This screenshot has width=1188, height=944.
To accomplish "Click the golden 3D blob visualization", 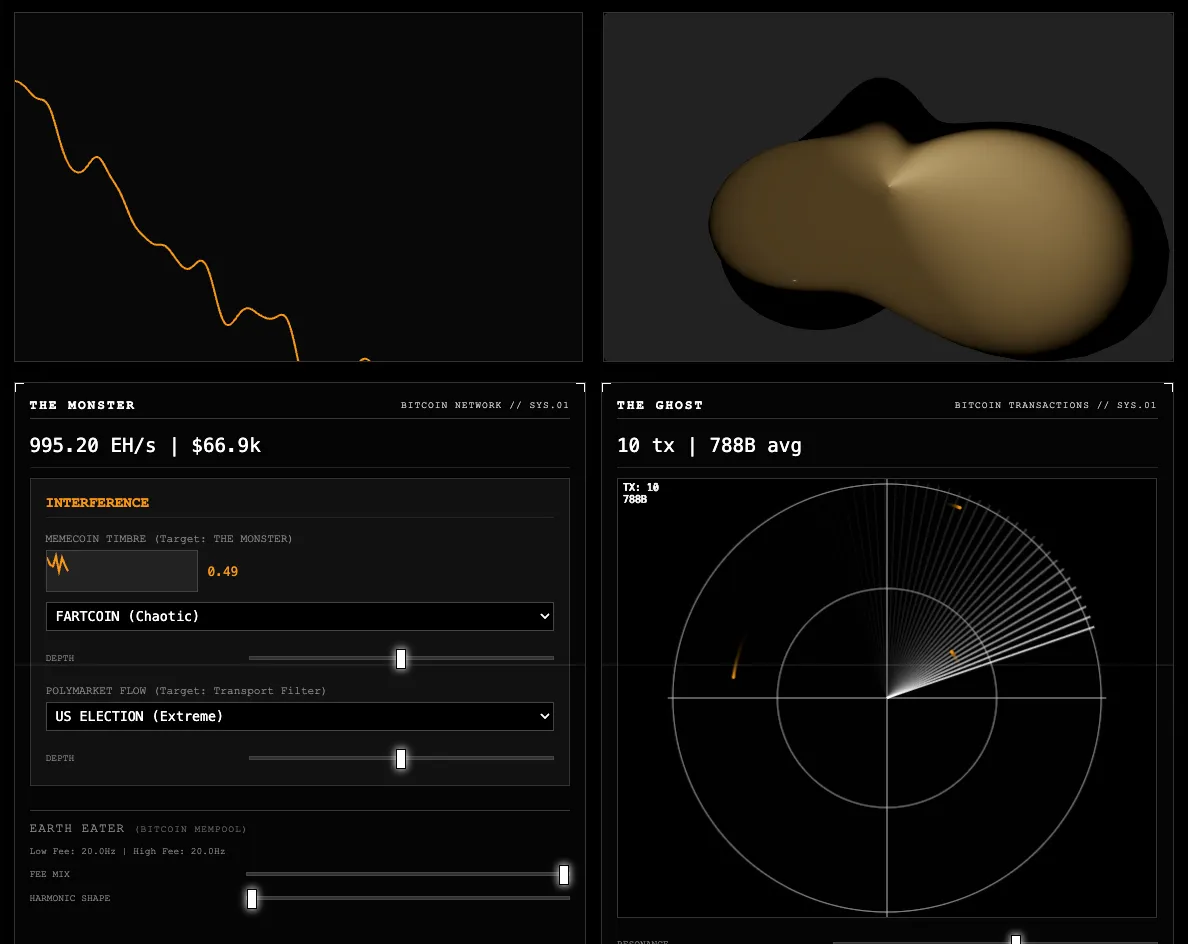I will click(888, 186).
